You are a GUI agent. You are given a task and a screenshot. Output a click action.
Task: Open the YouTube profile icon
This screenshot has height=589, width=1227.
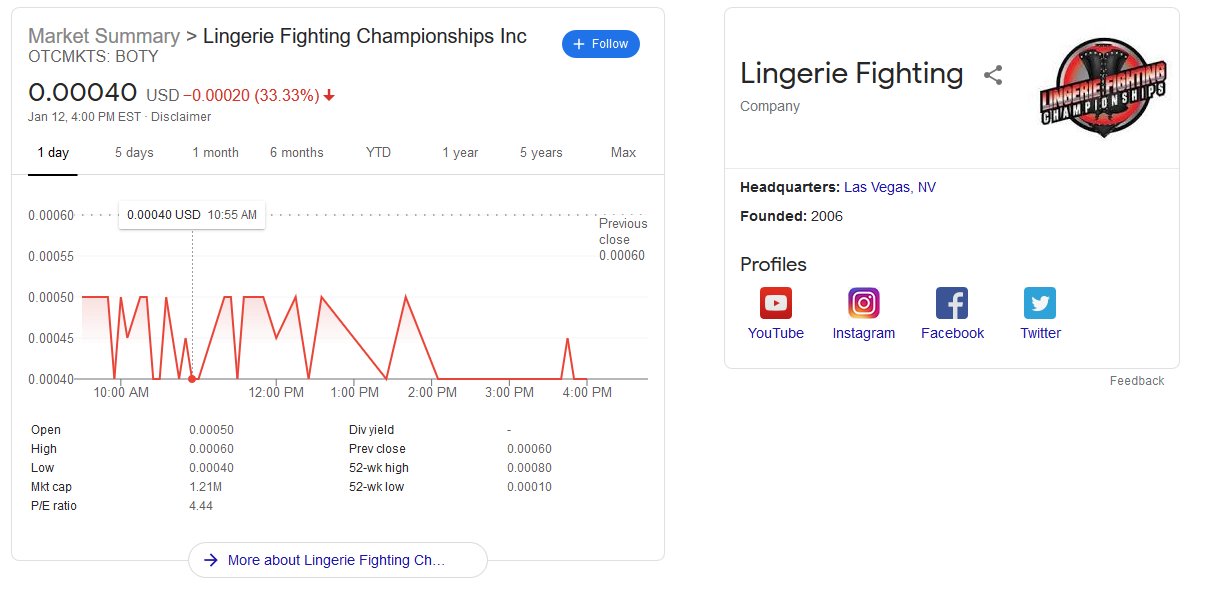coord(776,303)
